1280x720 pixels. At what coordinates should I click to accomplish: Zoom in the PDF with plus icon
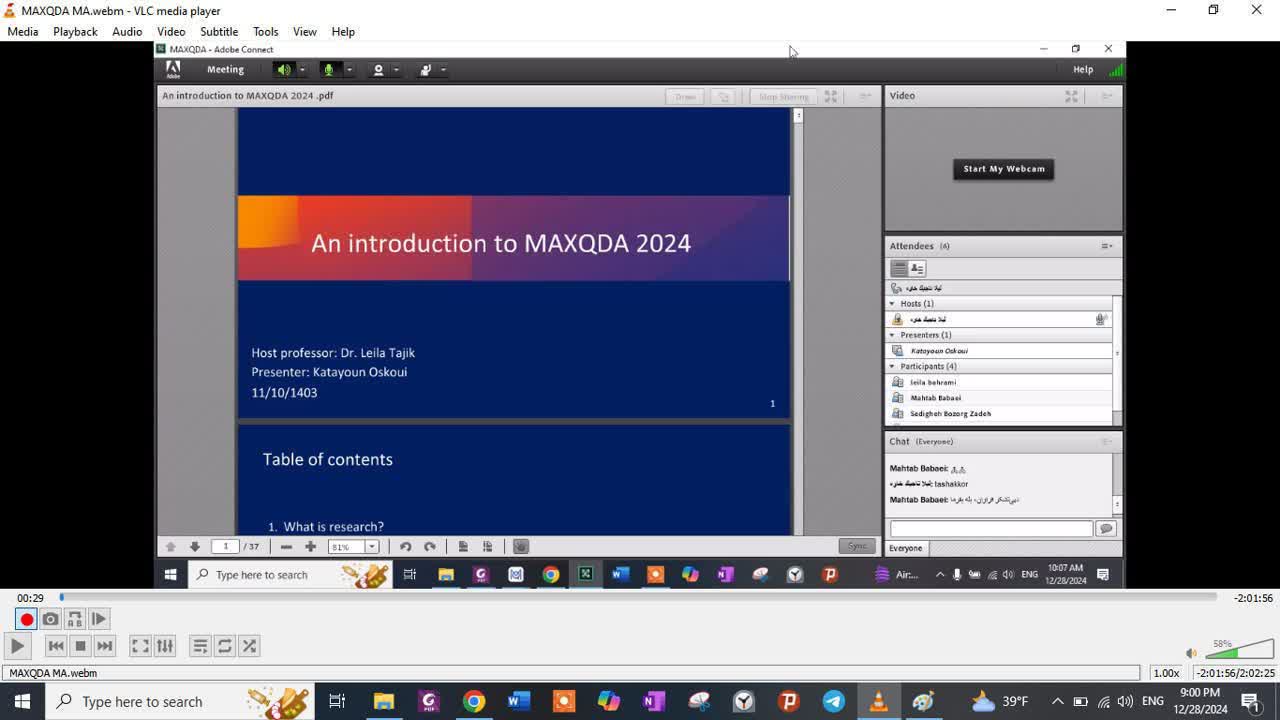point(310,547)
